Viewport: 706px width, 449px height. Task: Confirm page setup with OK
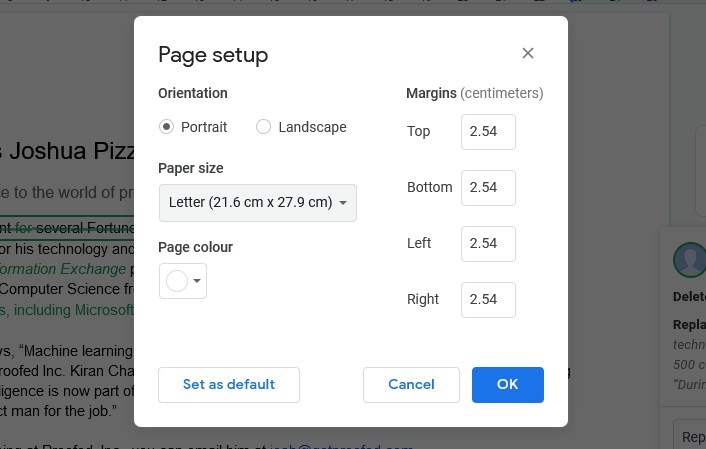pos(507,385)
